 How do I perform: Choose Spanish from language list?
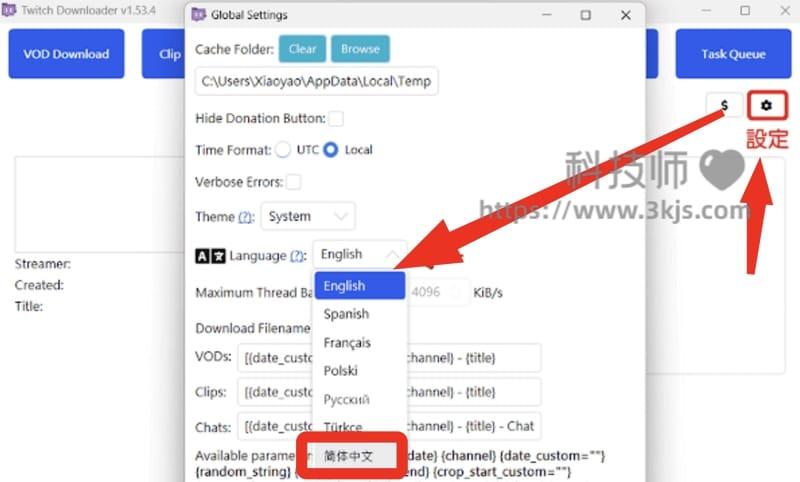pyautogui.click(x=360, y=314)
